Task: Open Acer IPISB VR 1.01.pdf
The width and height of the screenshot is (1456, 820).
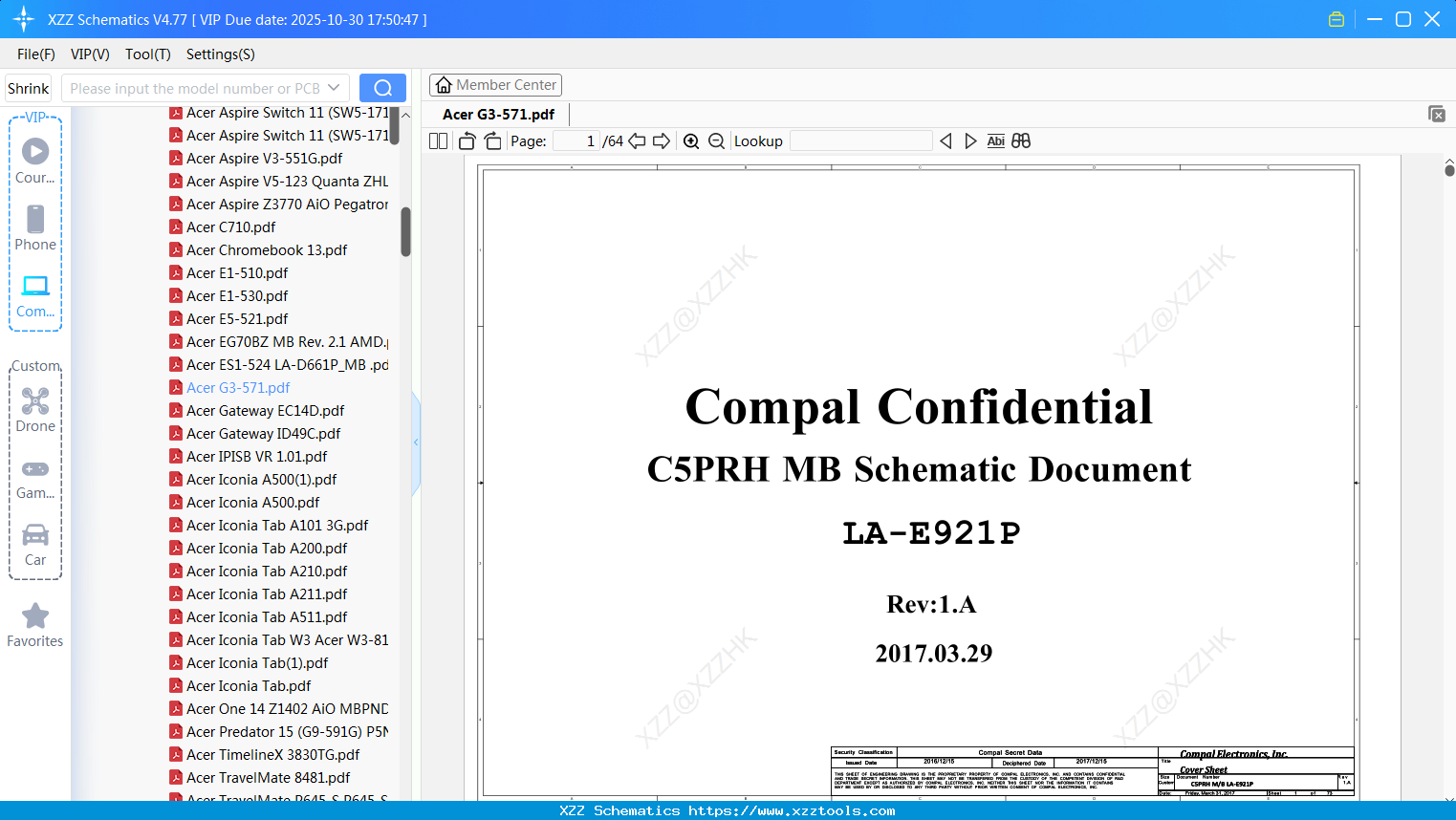Action: click(248, 457)
